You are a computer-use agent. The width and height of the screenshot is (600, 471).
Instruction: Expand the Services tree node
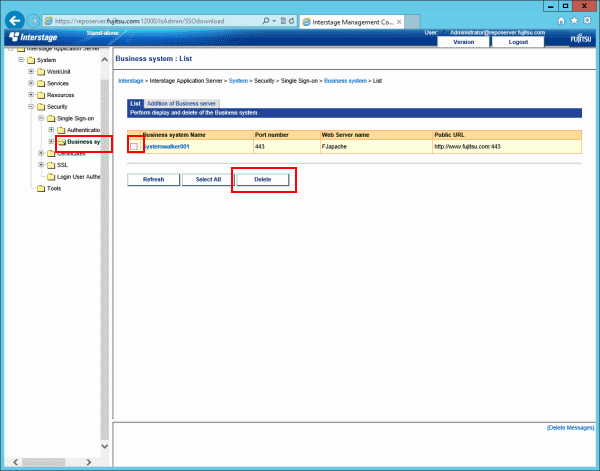pos(31,83)
